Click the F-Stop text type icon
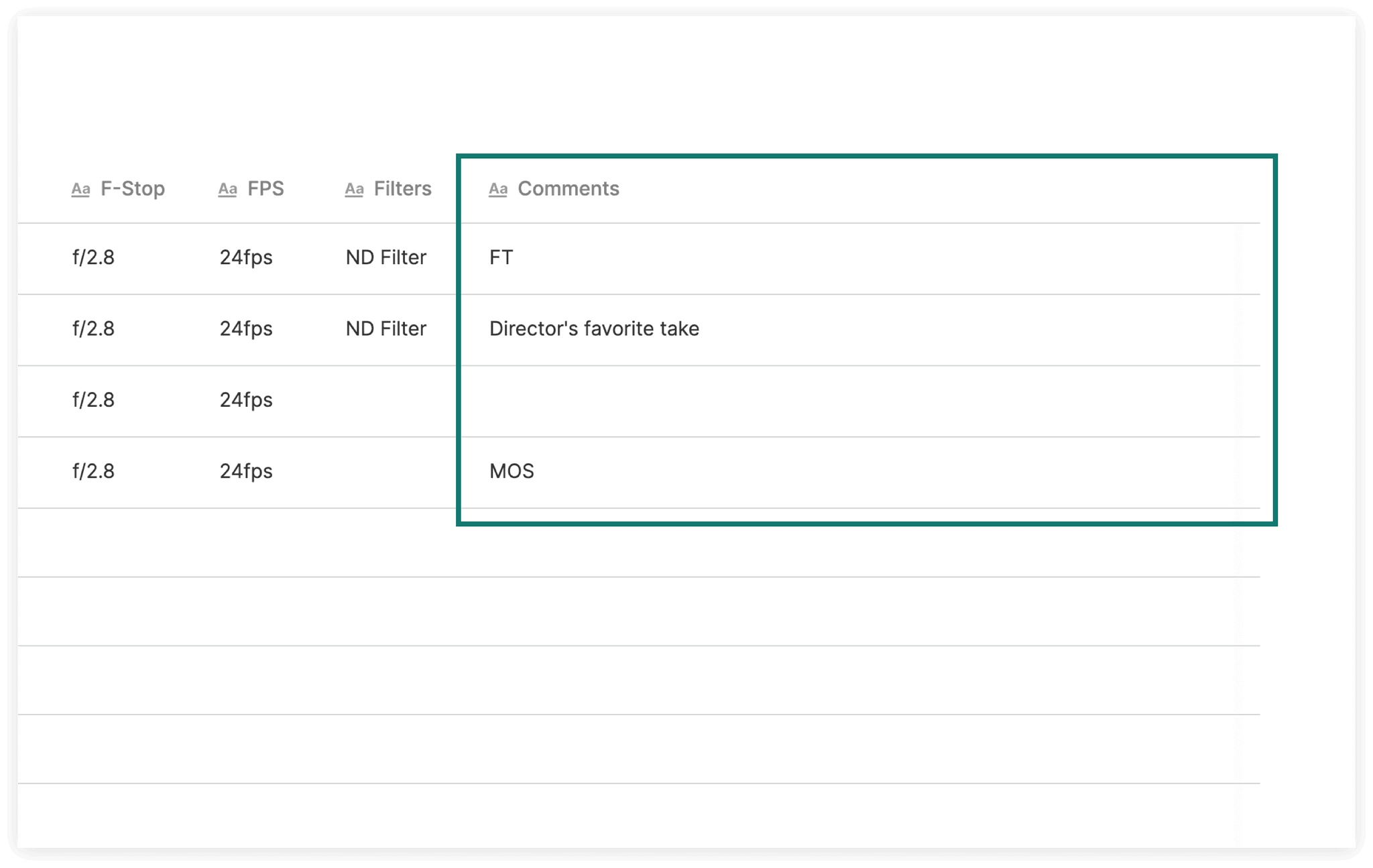 [80, 190]
